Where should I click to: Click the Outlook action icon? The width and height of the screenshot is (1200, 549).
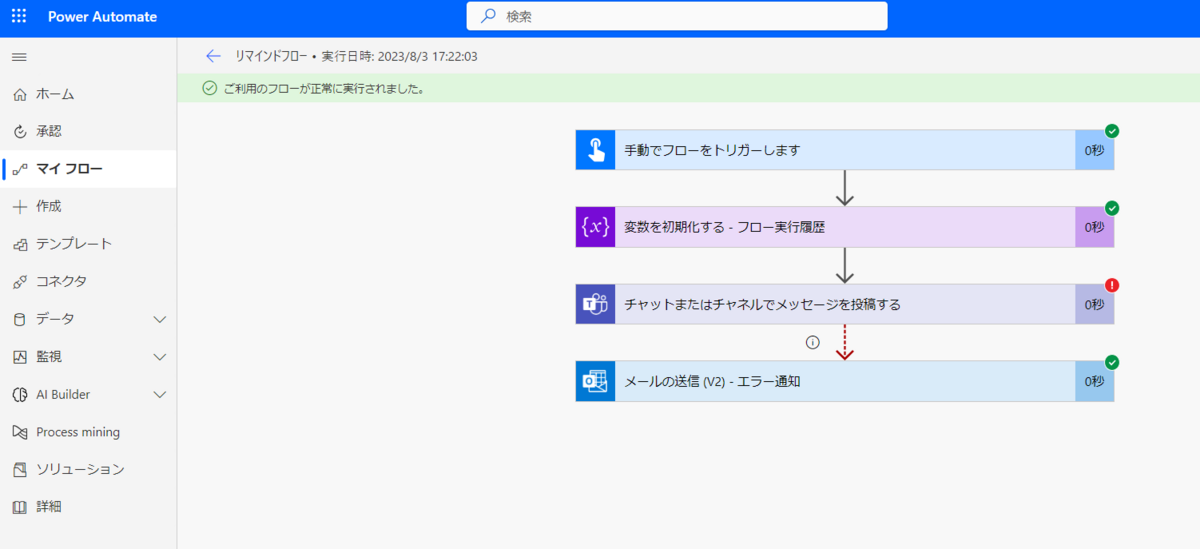click(x=595, y=381)
